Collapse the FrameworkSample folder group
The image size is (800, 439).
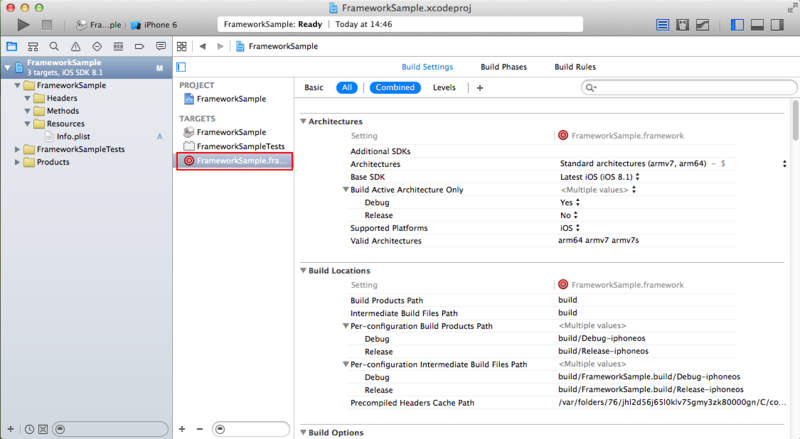click(x=17, y=85)
